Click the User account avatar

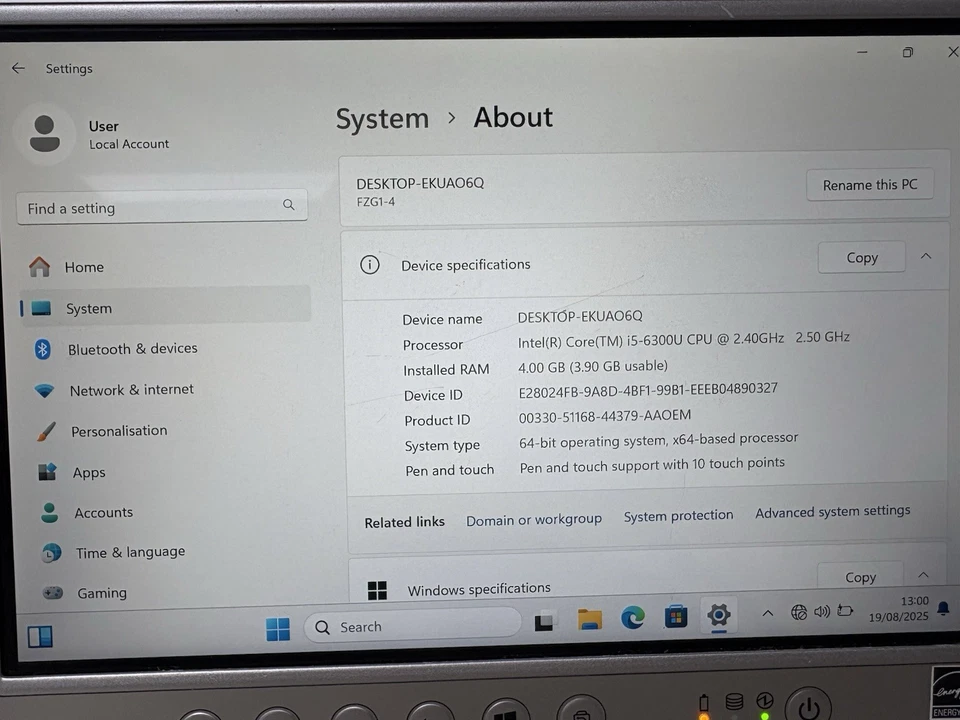coord(45,133)
